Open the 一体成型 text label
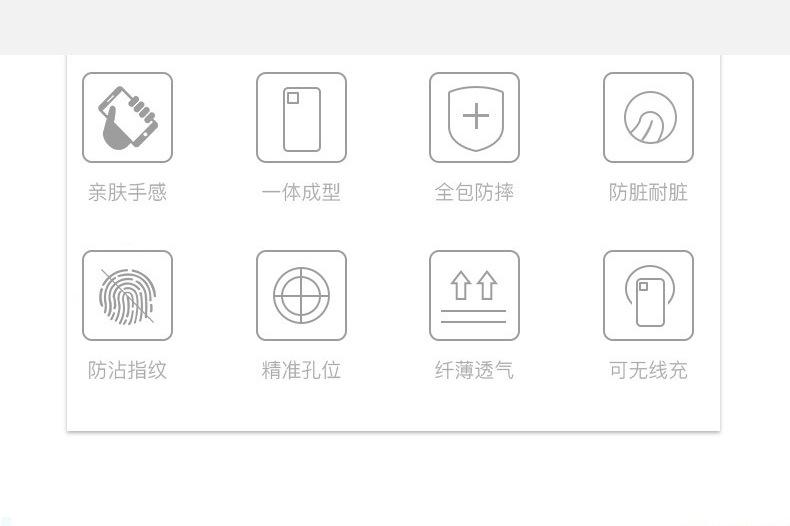This screenshot has height=526, width=790. click(301, 192)
